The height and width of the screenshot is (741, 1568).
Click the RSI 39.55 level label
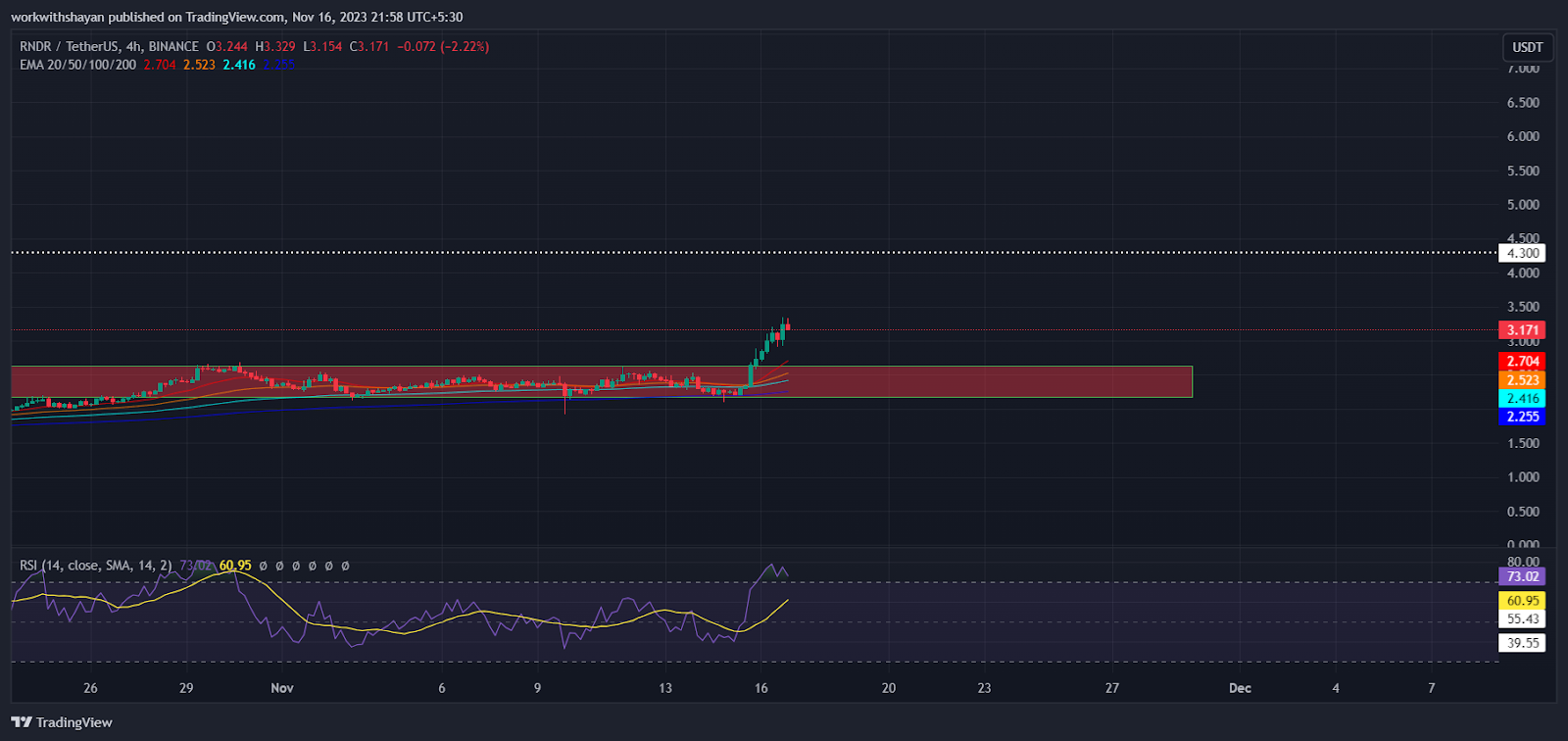pos(1522,643)
